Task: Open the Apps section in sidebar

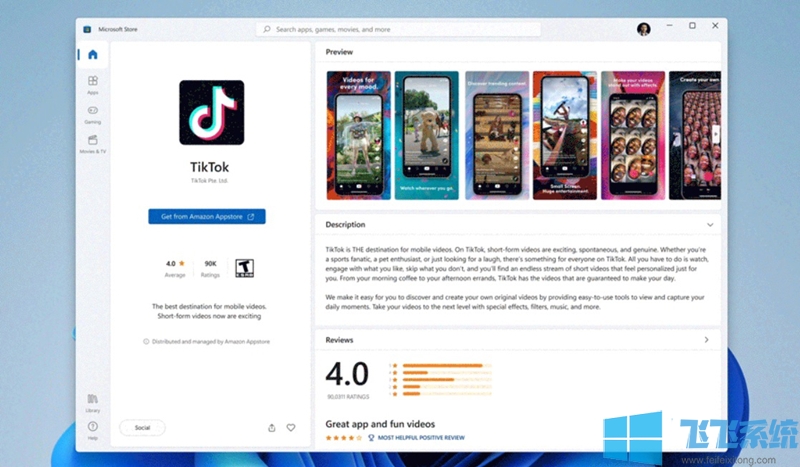Action: (x=93, y=84)
